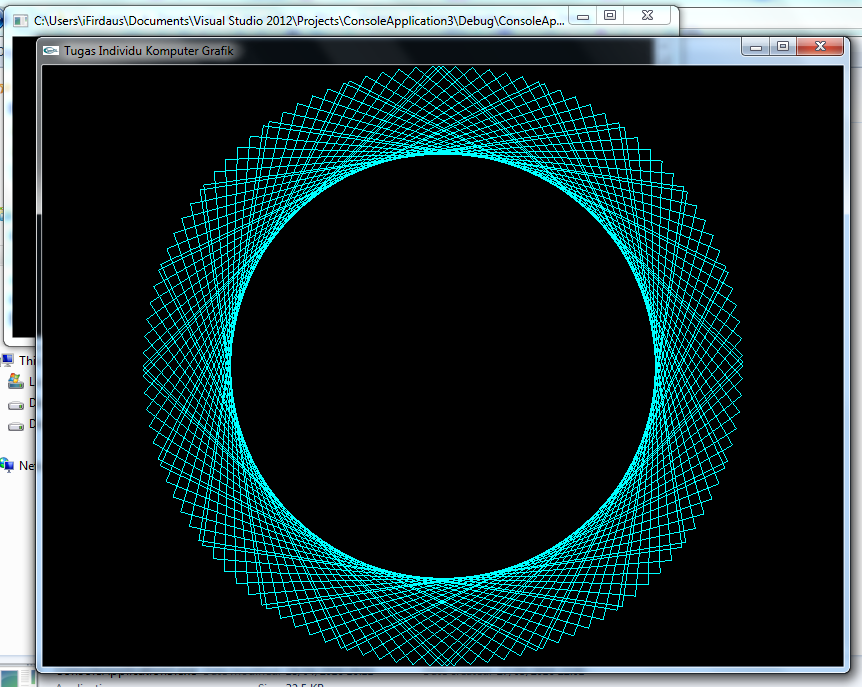This screenshot has width=862, height=687.
Task: Select the second D: drive icon
Action: 15,425
